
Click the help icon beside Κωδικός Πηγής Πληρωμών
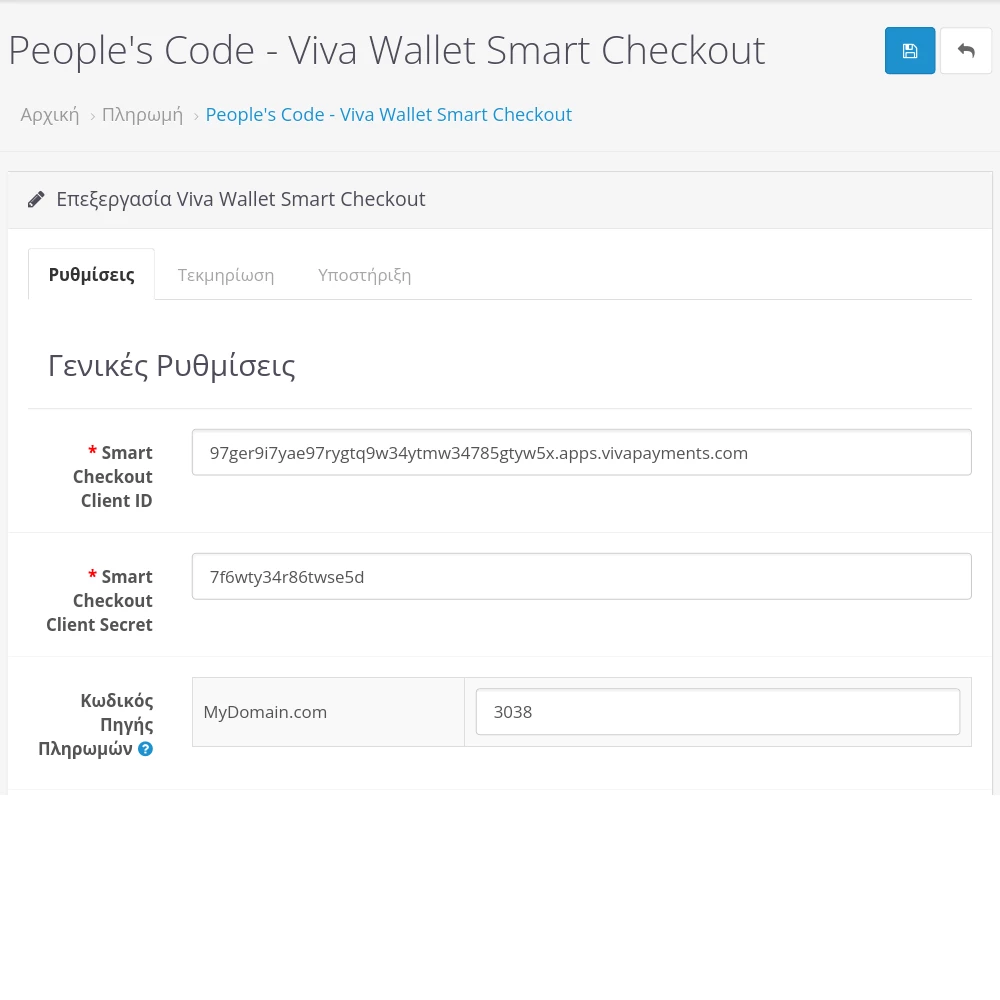click(x=145, y=748)
